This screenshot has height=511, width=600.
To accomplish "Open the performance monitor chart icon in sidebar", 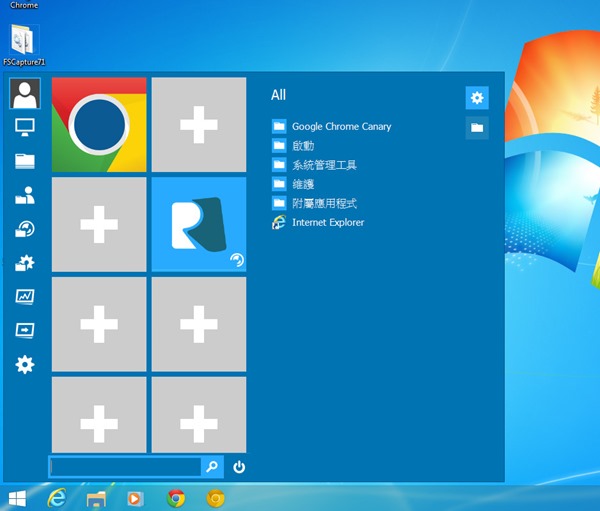I will click(x=25, y=296).
